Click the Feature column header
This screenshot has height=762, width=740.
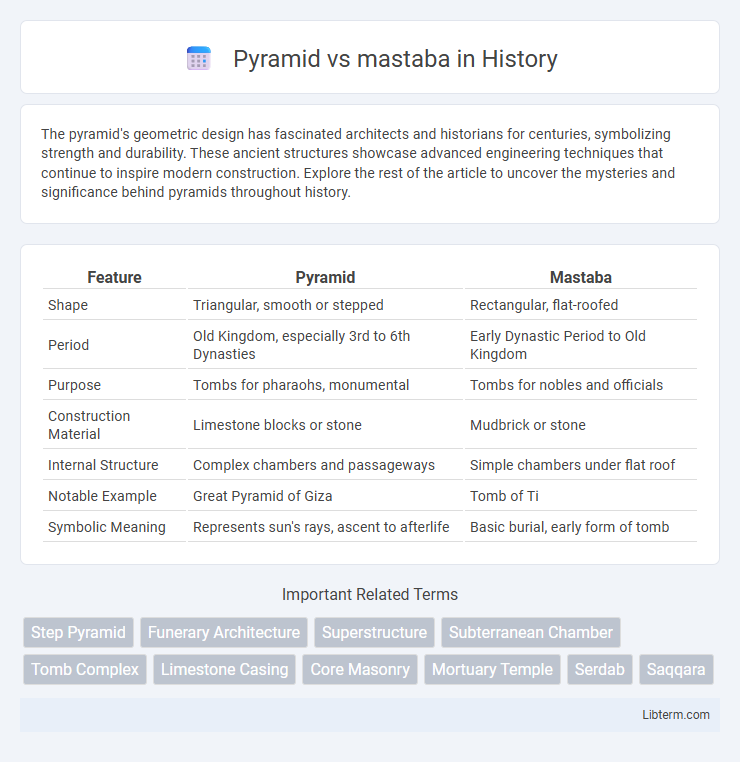pyautogui.click(x=114, y=277)
